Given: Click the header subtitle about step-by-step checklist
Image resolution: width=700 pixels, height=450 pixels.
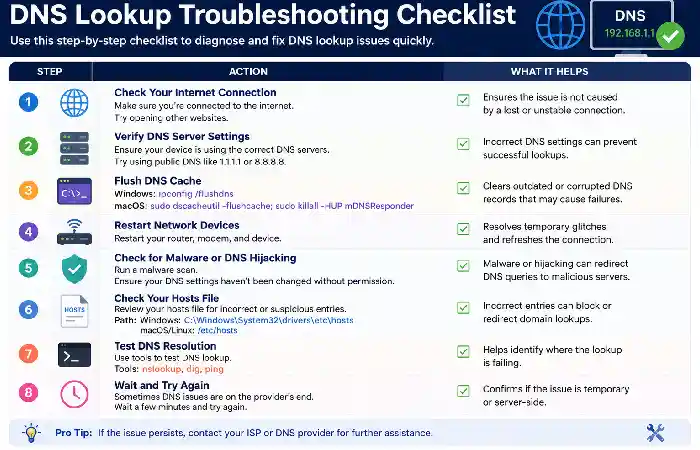Looking at the screenshot, I should point(222,41).
